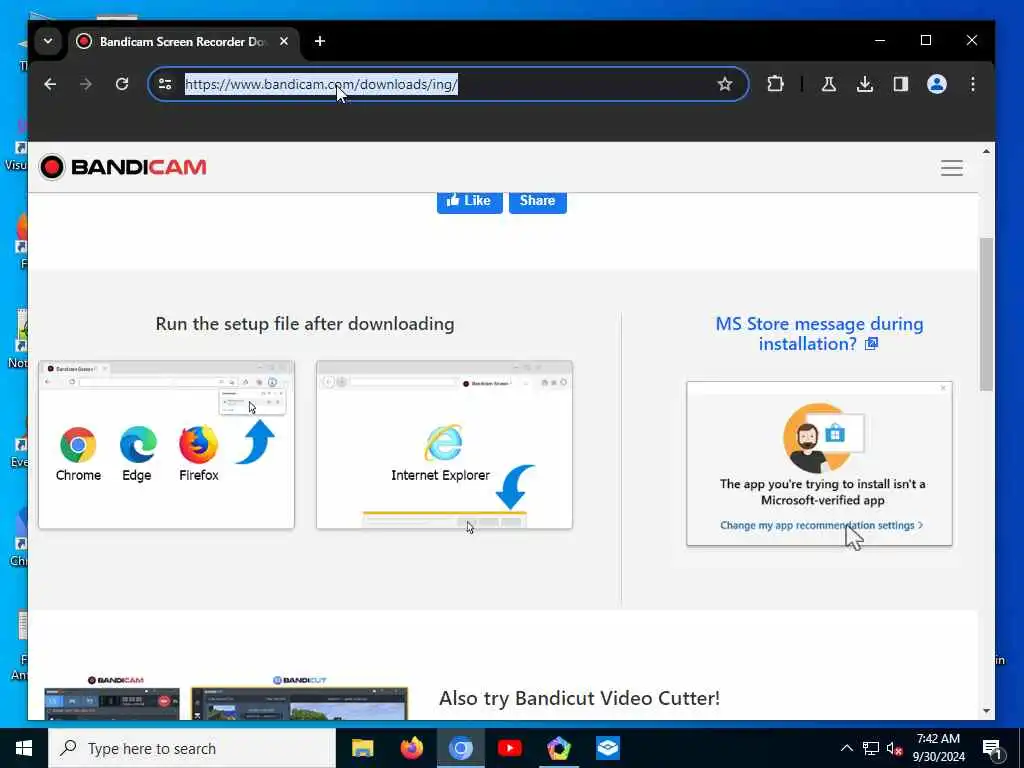Open the Bandicam hamburger menu
1024x768 pixels.
[x=952, y=168]
